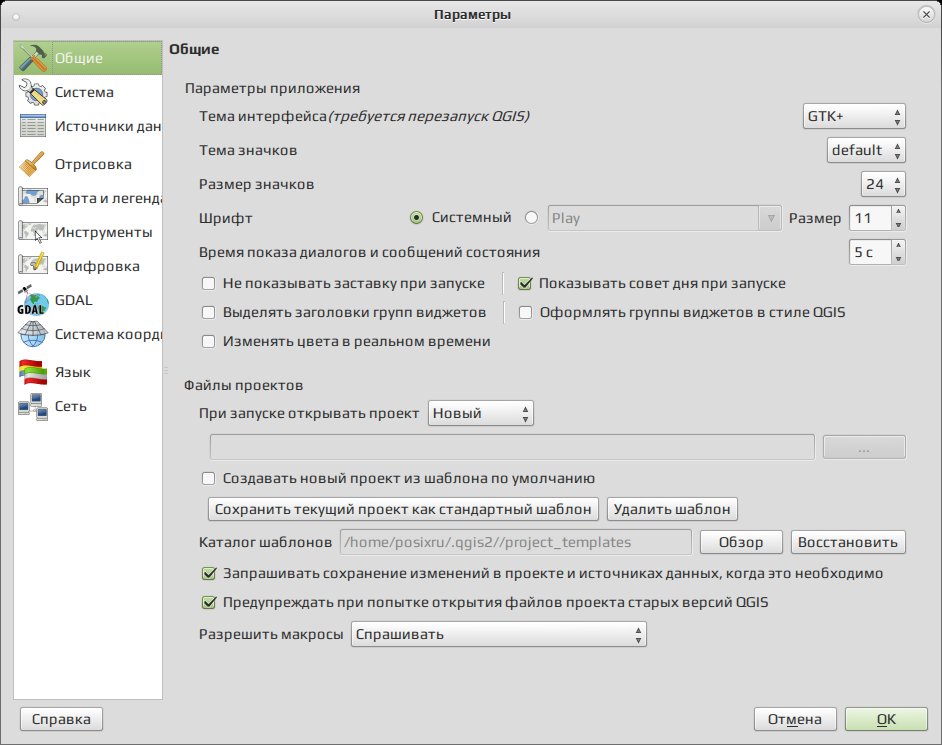Click Сохранить текущий проект как стандартный шаблон
This screenshot has height=745, width=942.
pos(403,509)
